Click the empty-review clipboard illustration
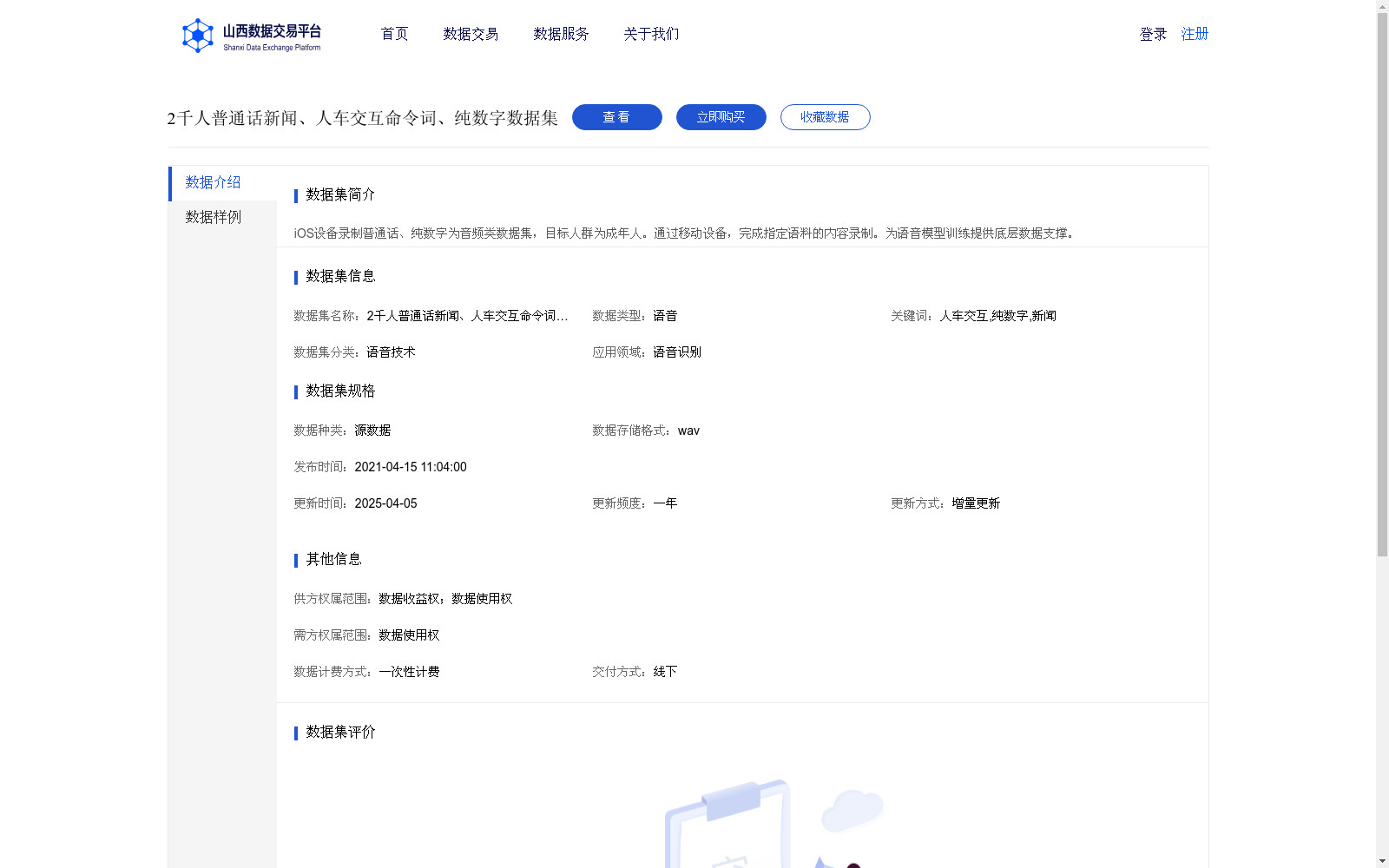The height and width of the screenshot is (868, 1389). (774, 824)
